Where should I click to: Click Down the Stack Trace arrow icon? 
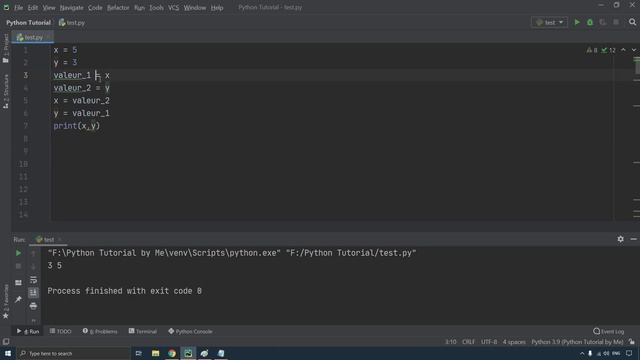(33, 267)
